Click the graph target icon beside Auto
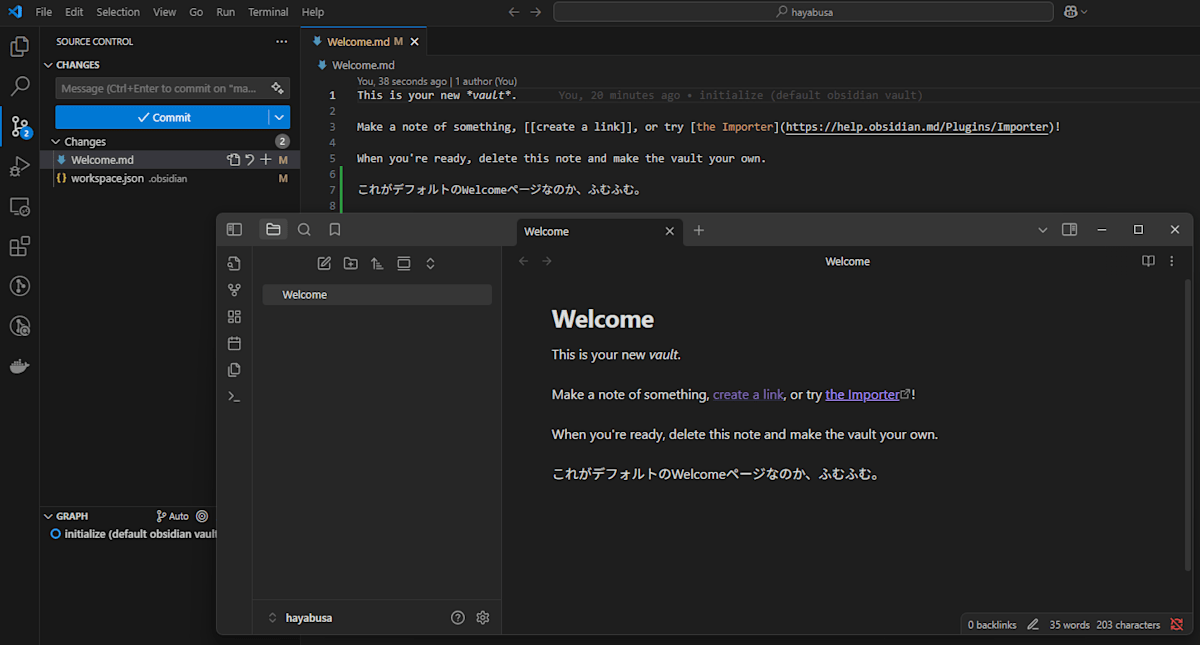The width and height of the screenshot is (1200, 645). (x=202, y=516)
